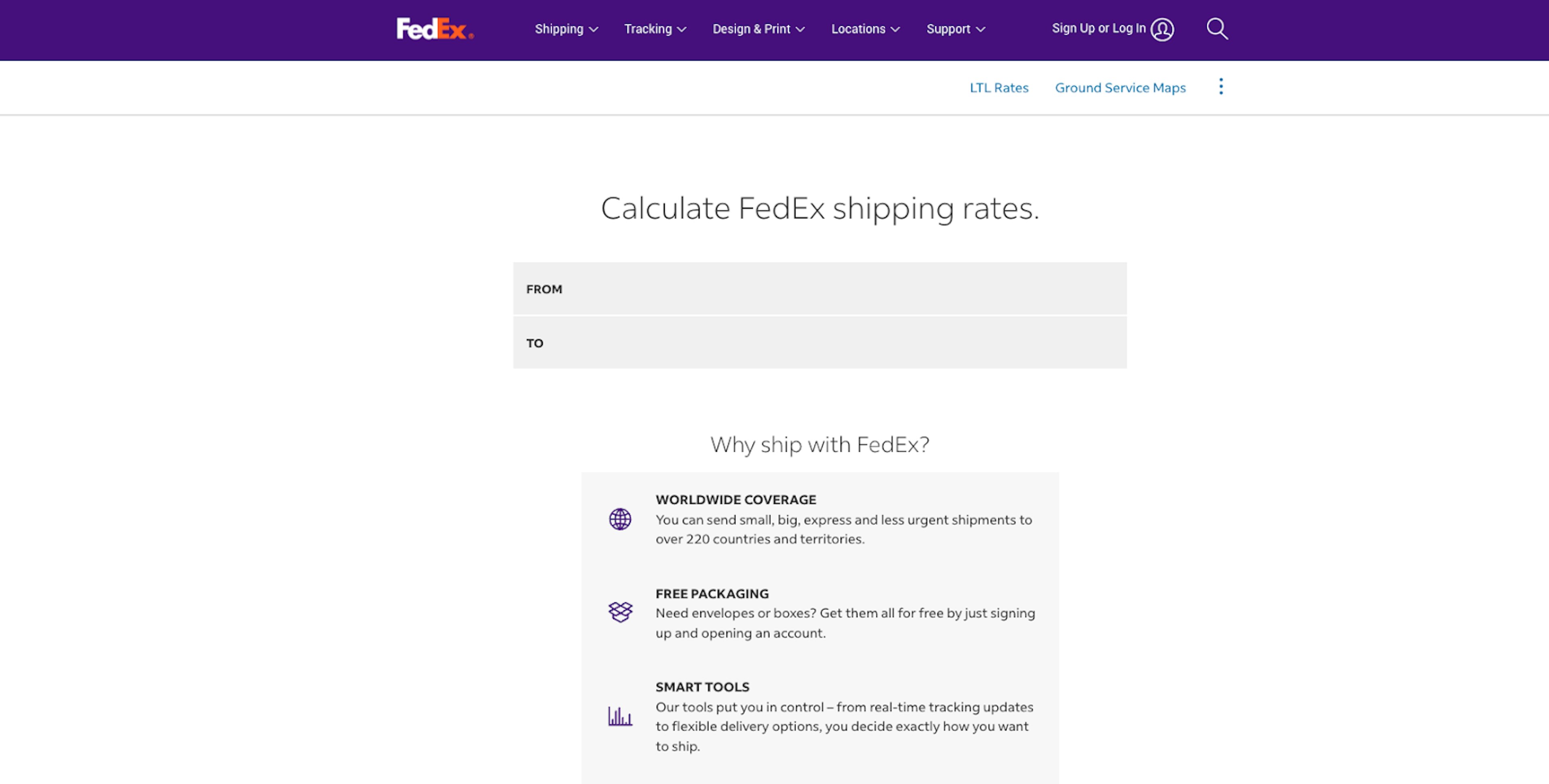Click the Ground Service Maps link
This screenshot has width=1549, height=784.
(1120, 87)
